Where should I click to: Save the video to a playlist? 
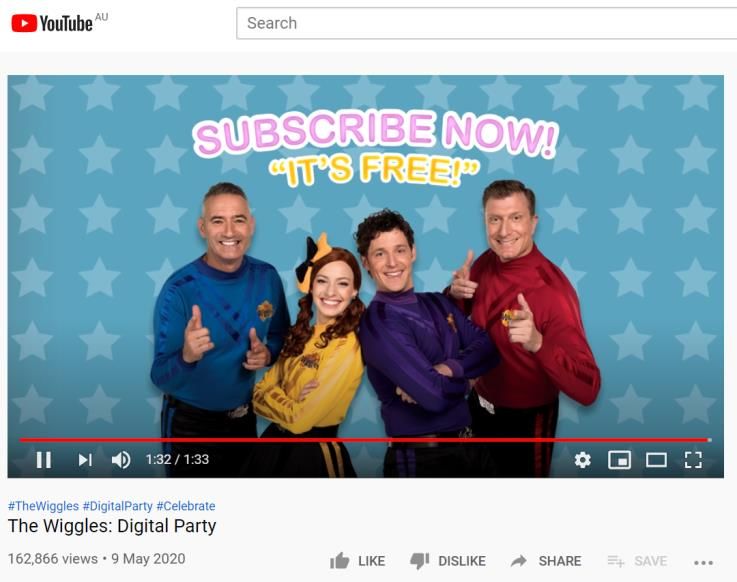[x=637, y=560]
